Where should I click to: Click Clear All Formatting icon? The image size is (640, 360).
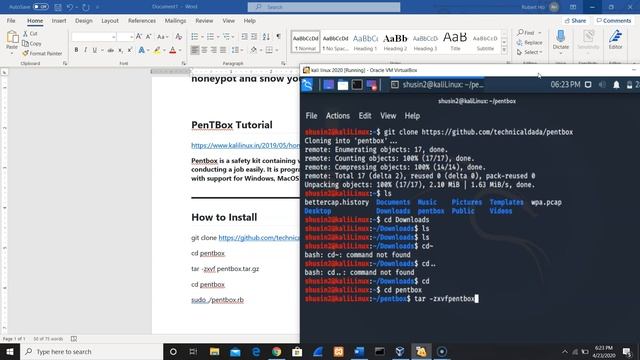(178, 37)
